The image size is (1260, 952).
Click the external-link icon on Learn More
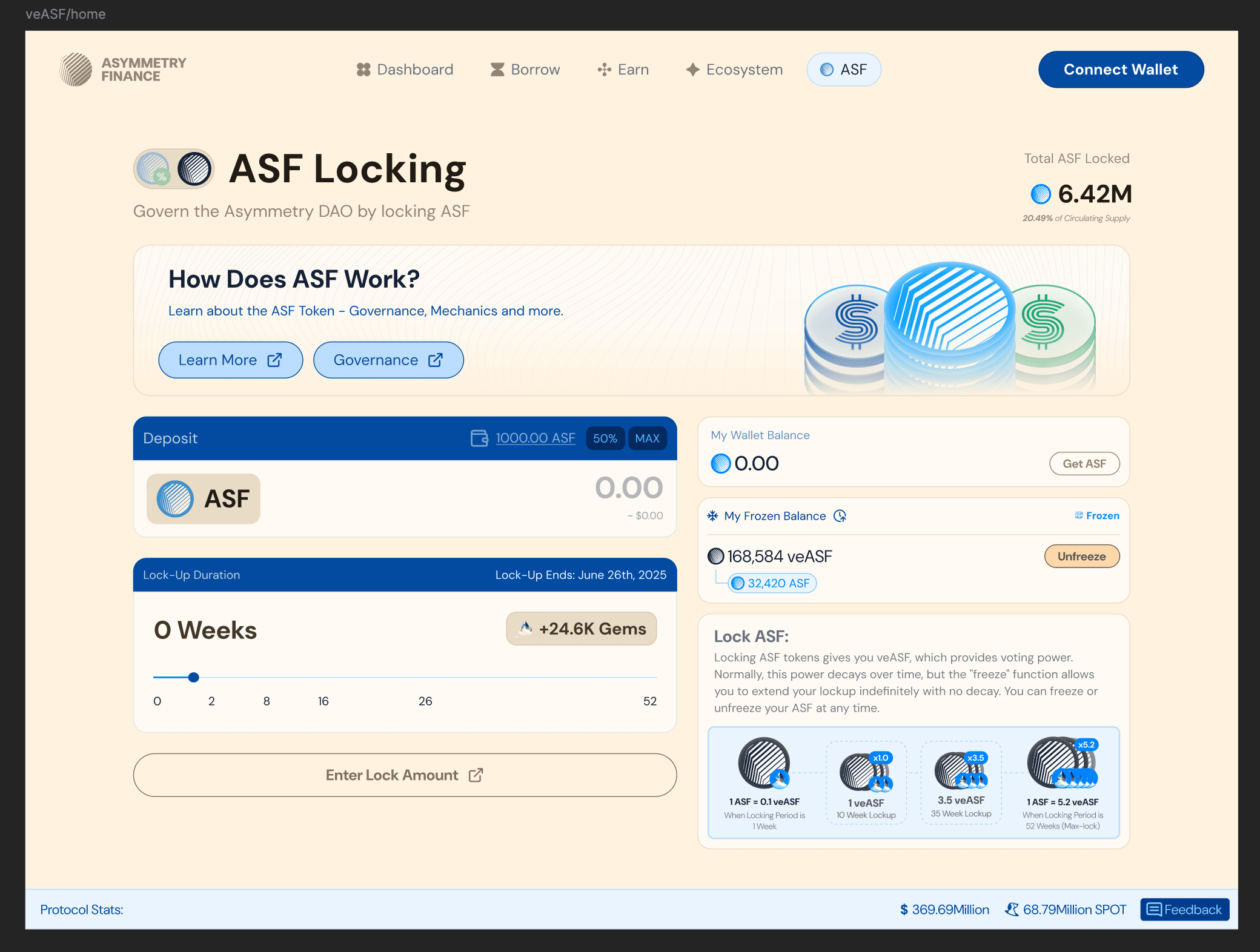click(274, 360)
